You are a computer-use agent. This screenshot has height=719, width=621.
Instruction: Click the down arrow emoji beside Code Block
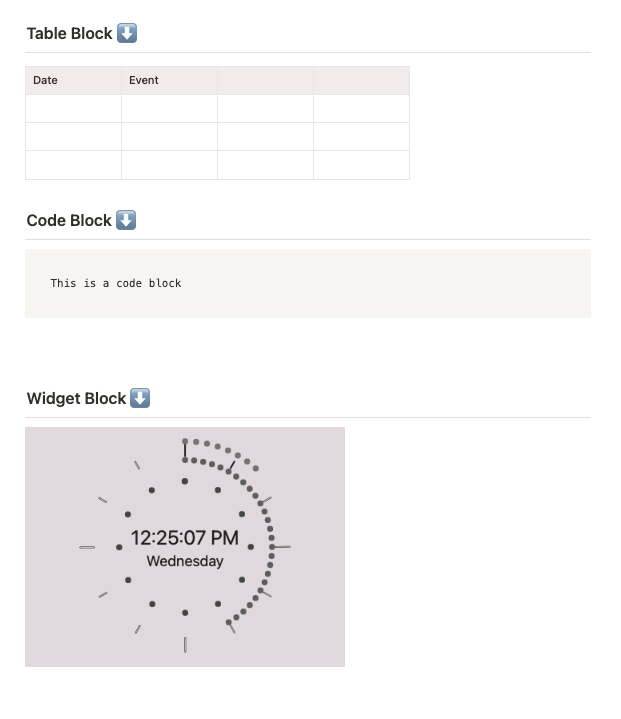point(126,220)
